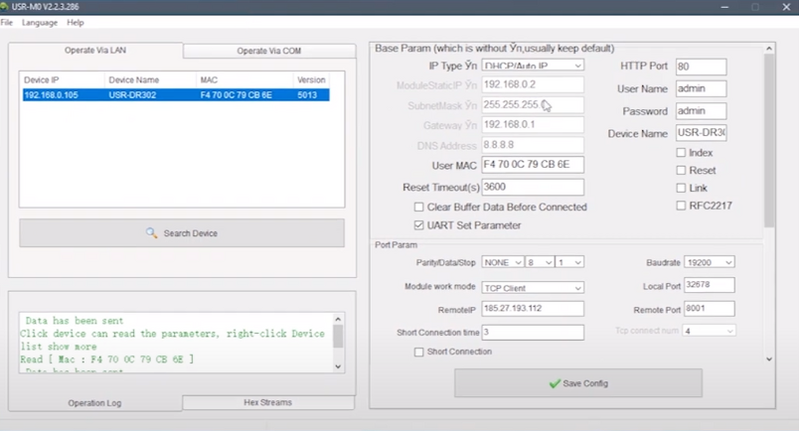This screenshot has height=431, width=800.
Task: Open the IP Type dropdown
Action: (x=533, y=65)
